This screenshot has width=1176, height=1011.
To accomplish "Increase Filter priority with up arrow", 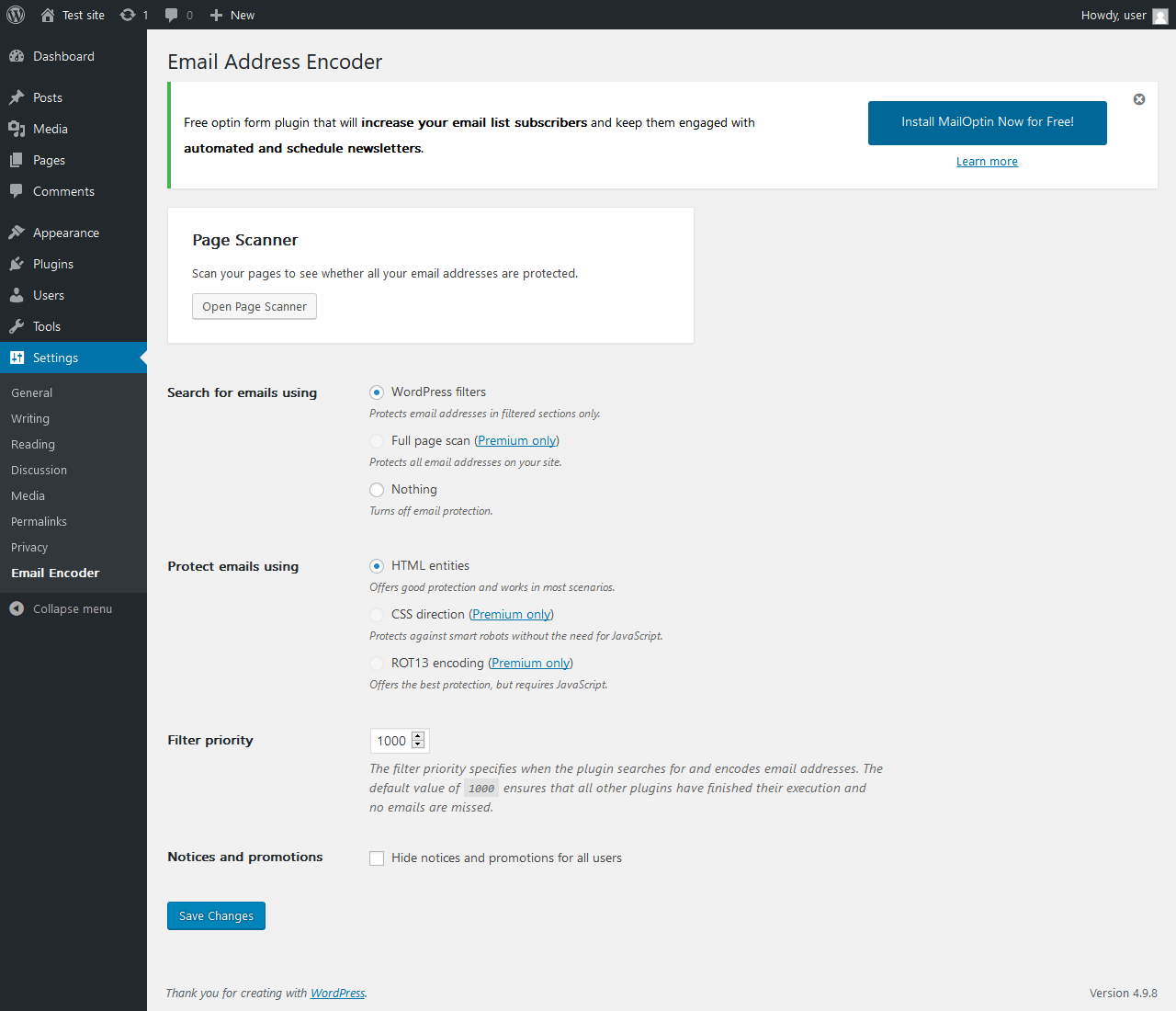I will [x=418, y=736].
